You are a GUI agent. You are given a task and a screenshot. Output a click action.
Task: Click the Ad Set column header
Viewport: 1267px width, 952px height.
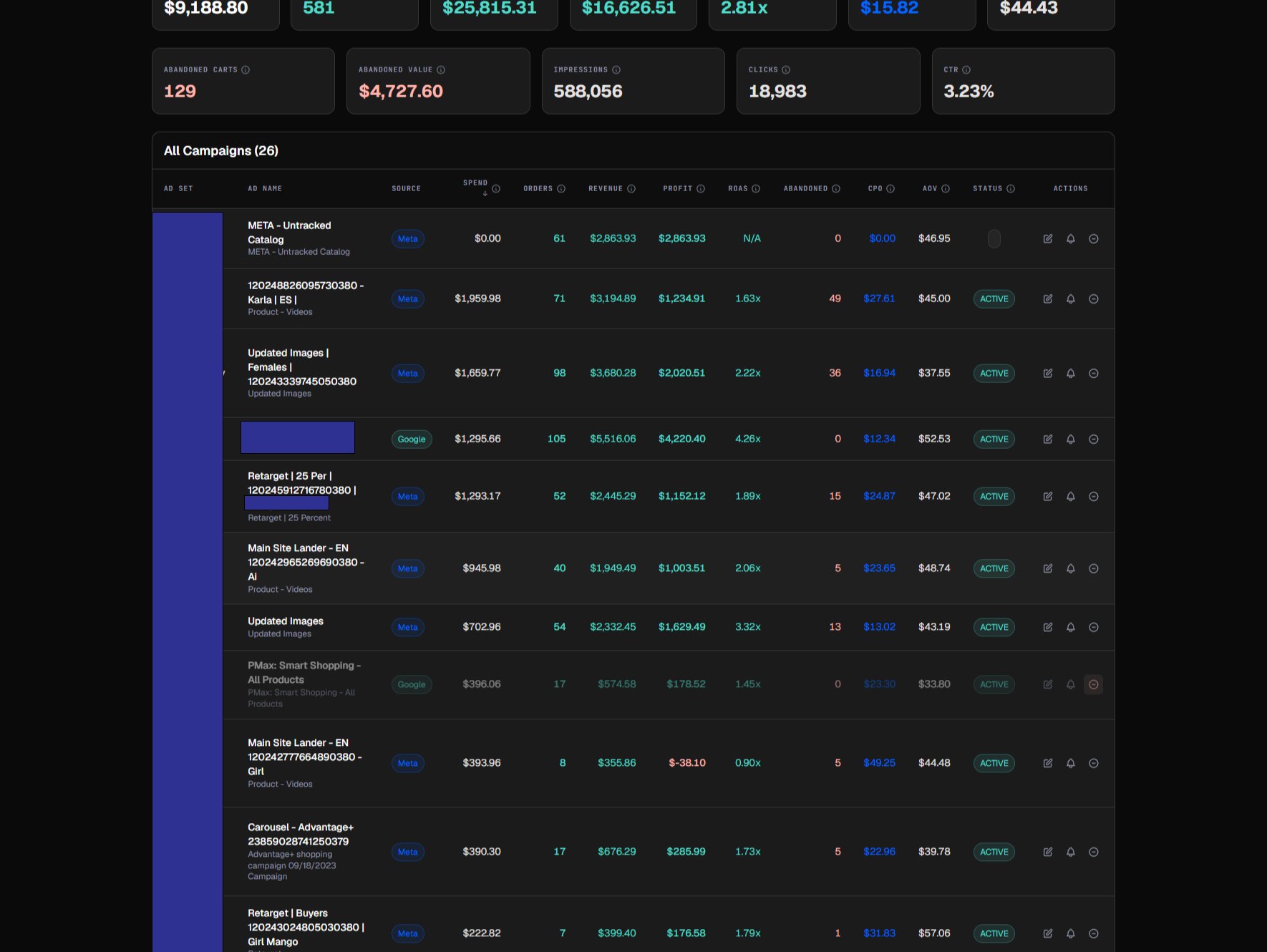pos(178,189)
